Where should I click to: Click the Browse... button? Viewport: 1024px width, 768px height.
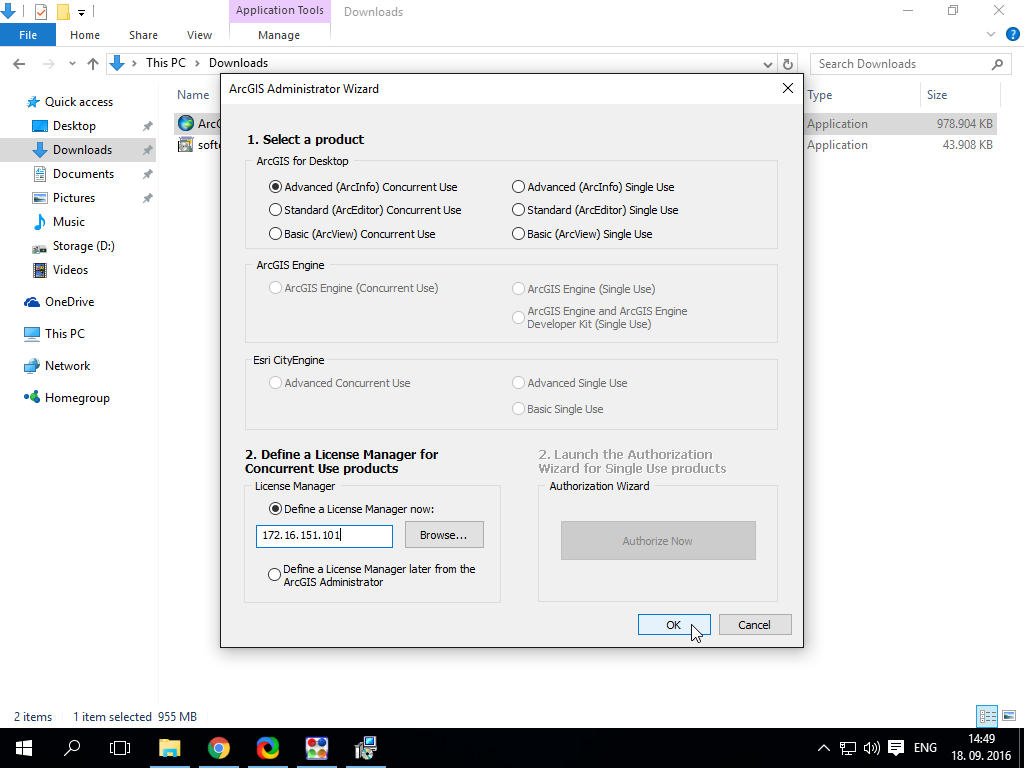click(444, 535)
